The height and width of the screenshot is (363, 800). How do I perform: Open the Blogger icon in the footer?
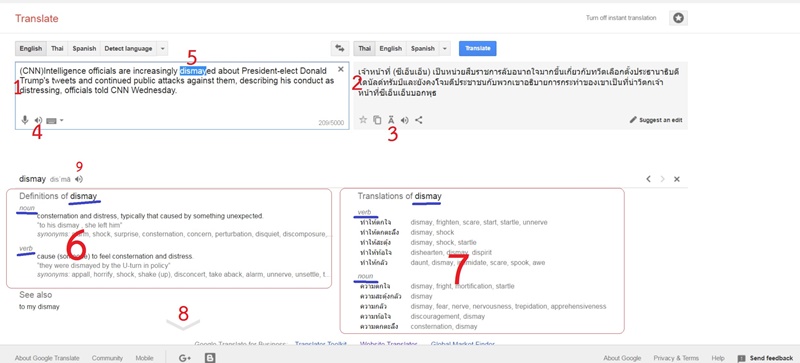point(210,358)
